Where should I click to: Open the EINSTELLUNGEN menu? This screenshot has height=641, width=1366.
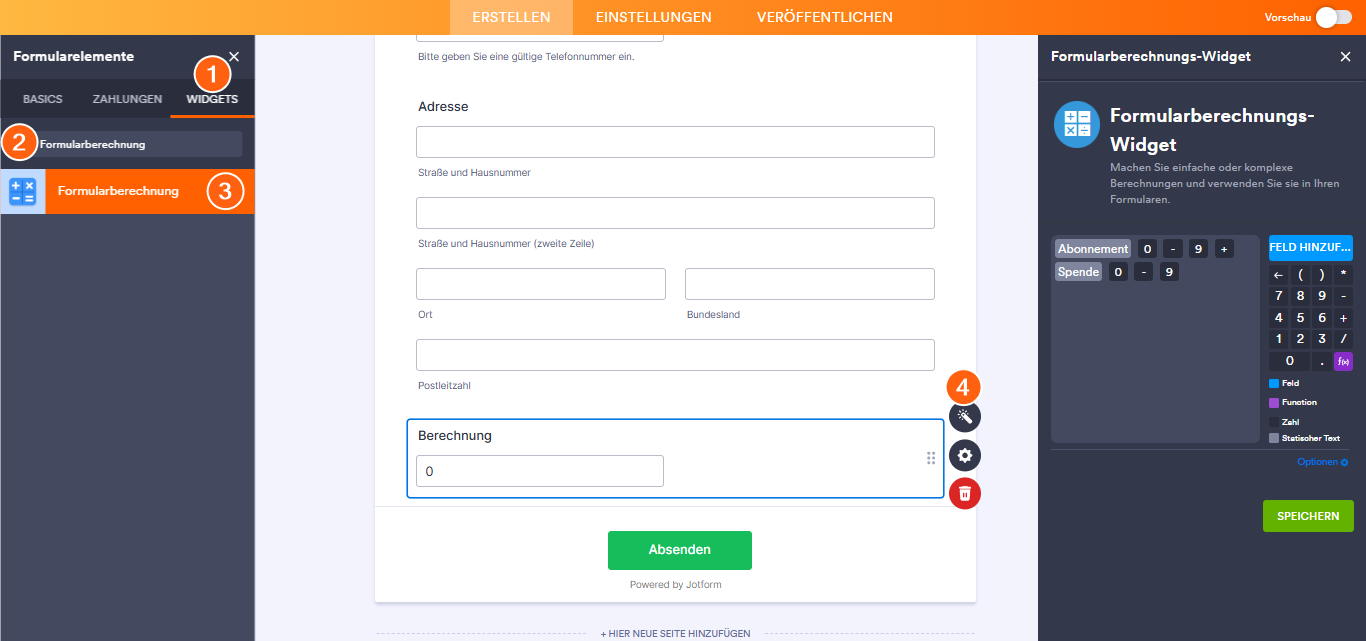[654, 17]
